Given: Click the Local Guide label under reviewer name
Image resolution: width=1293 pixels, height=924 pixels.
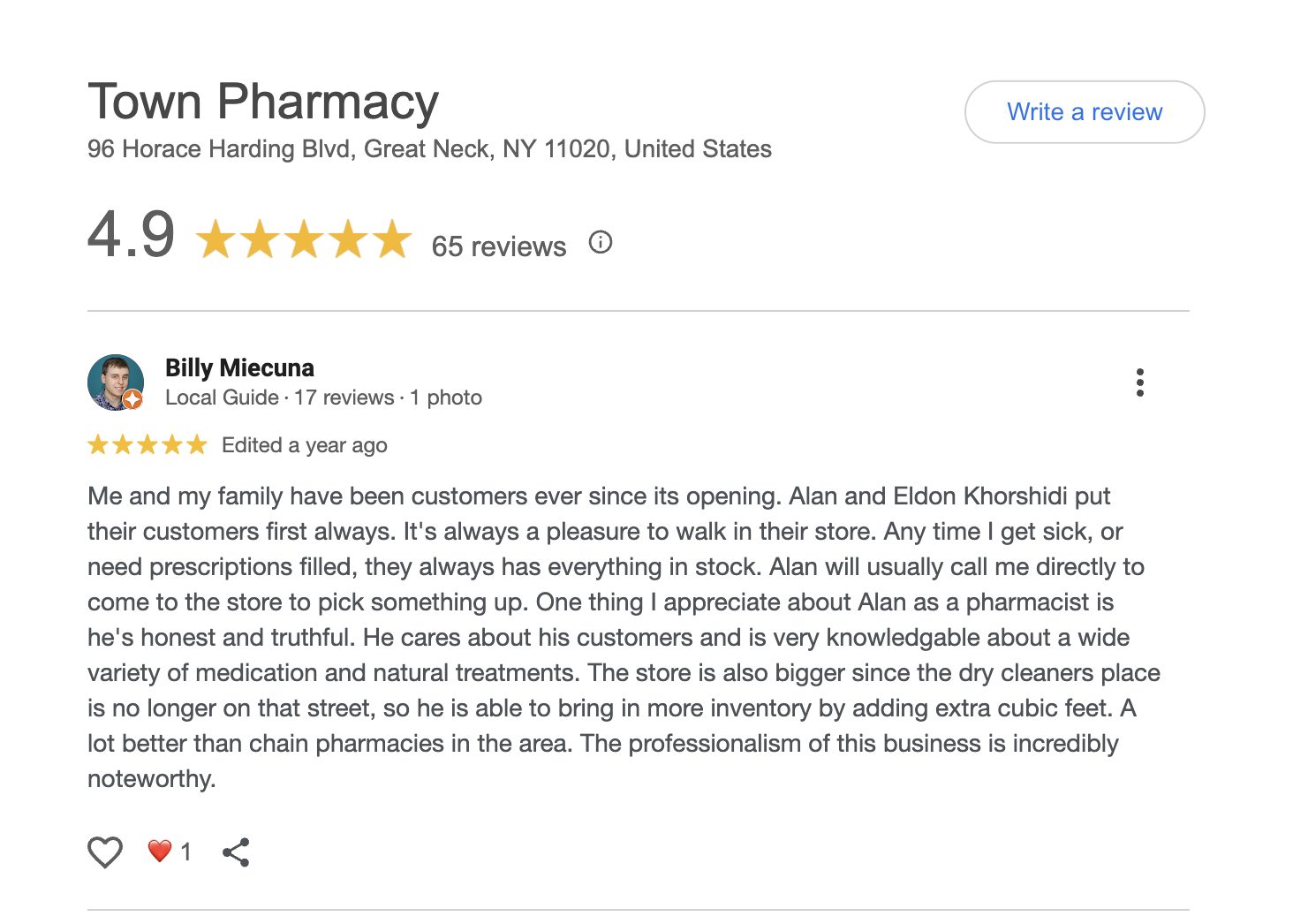Looking at the screenshot, I should [222, 398].
